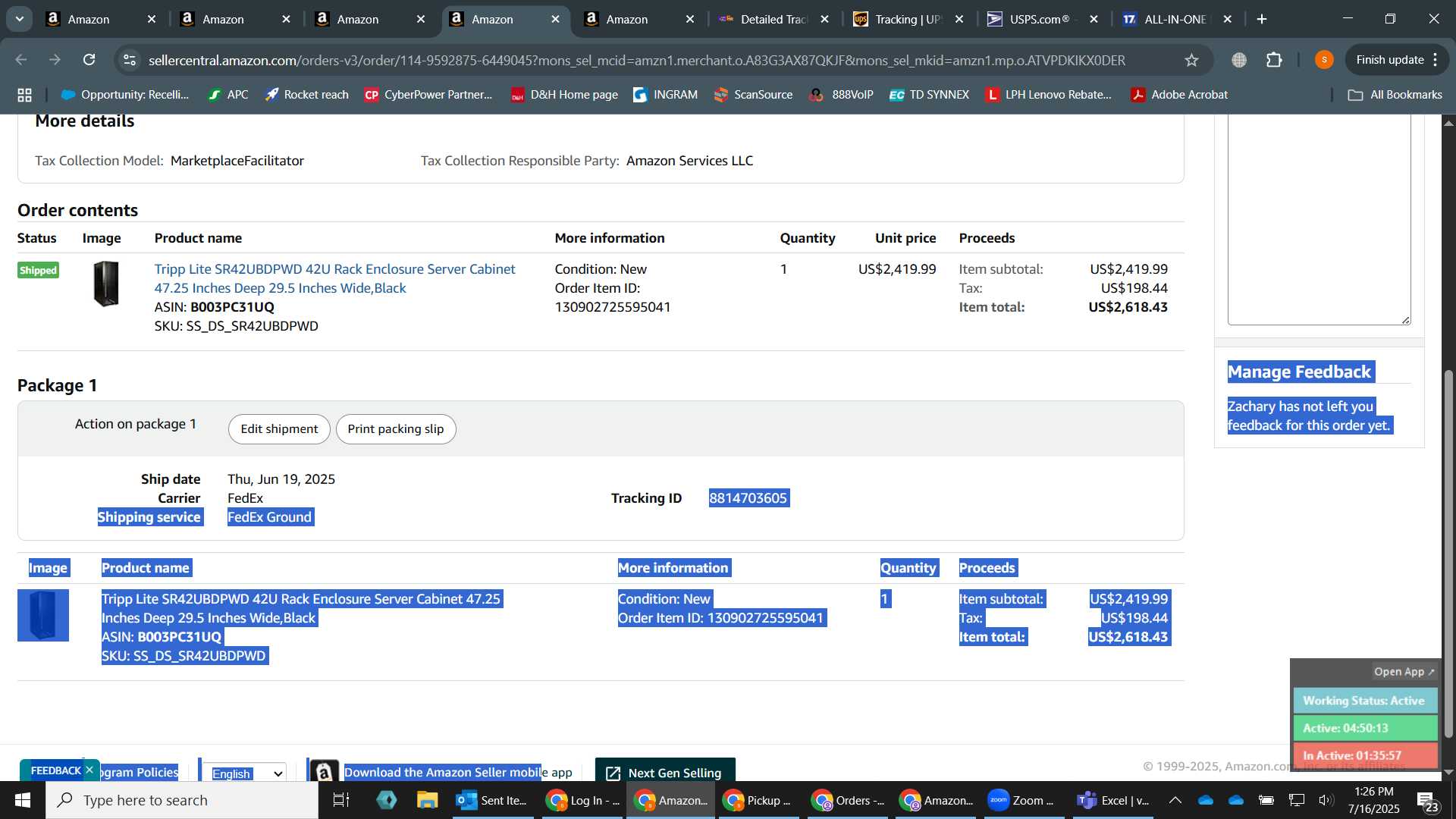Open the volume control in system tray
The image size is (1456, 819).
(1325, 800)
